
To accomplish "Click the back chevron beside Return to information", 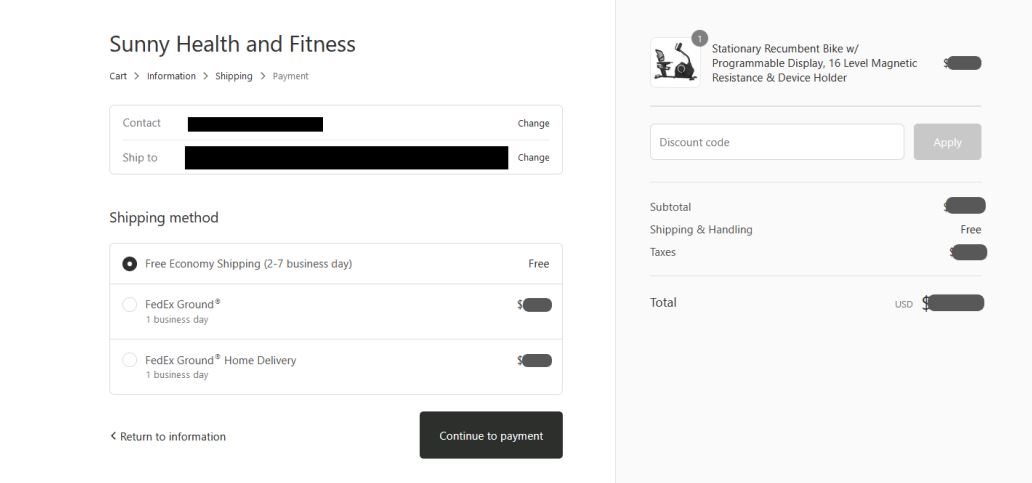I will pyautogui.click(x=113, y=436).
